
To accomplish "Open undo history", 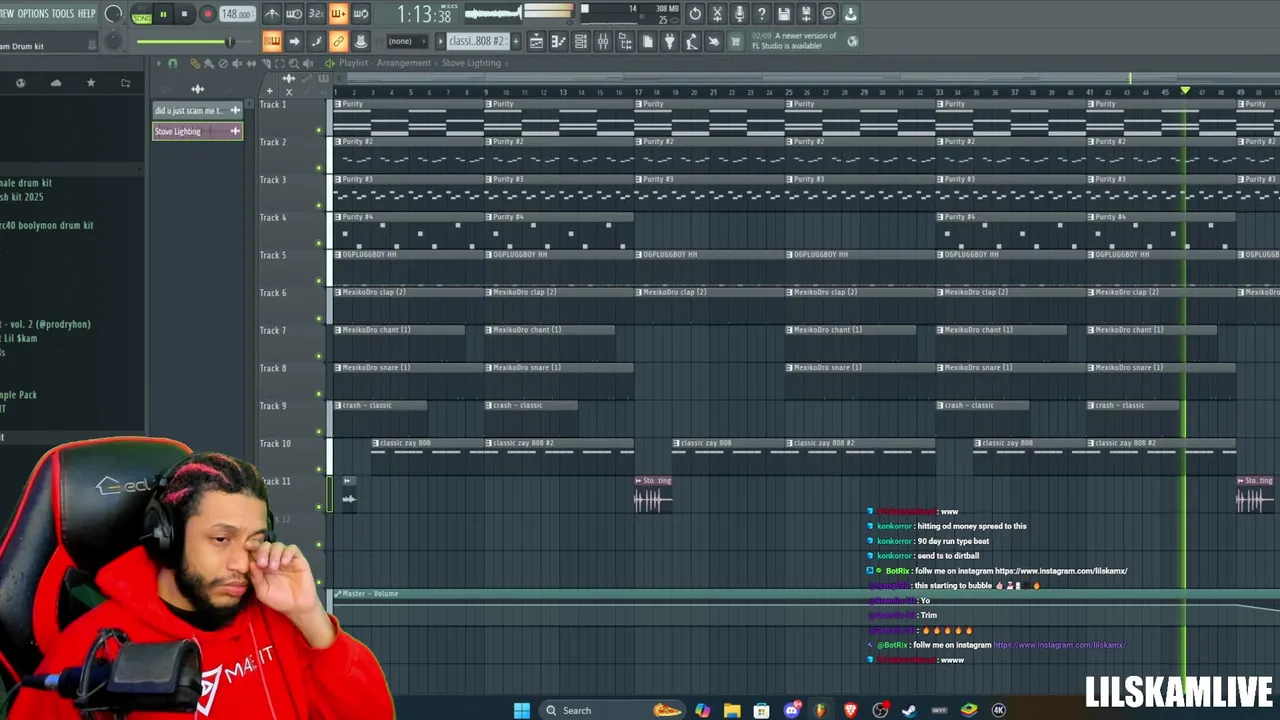I will point(695,14).
